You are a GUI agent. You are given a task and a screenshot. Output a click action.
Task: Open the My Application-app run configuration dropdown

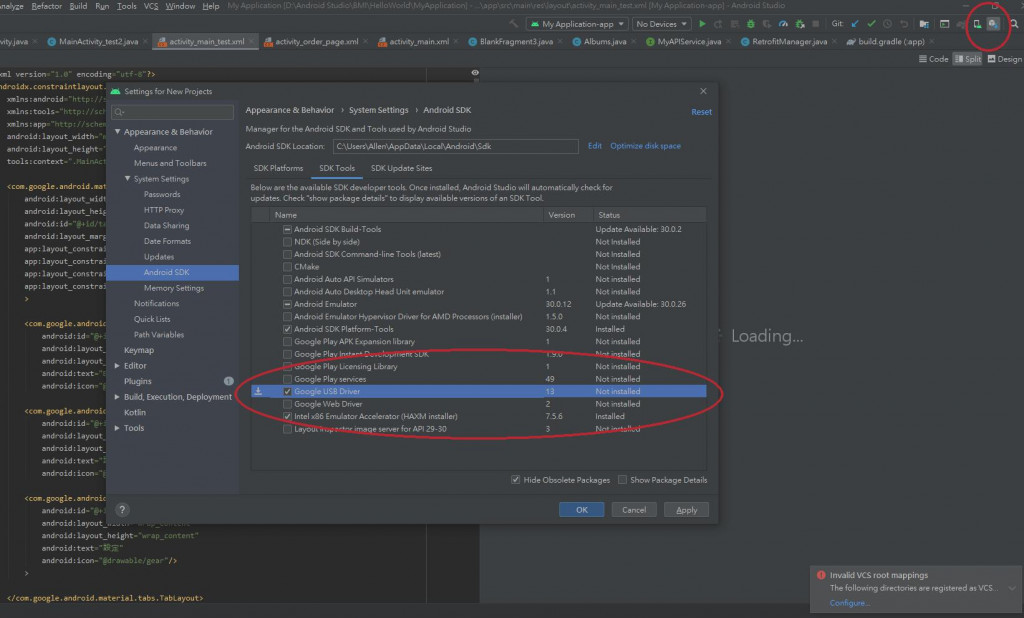[577, 24]
